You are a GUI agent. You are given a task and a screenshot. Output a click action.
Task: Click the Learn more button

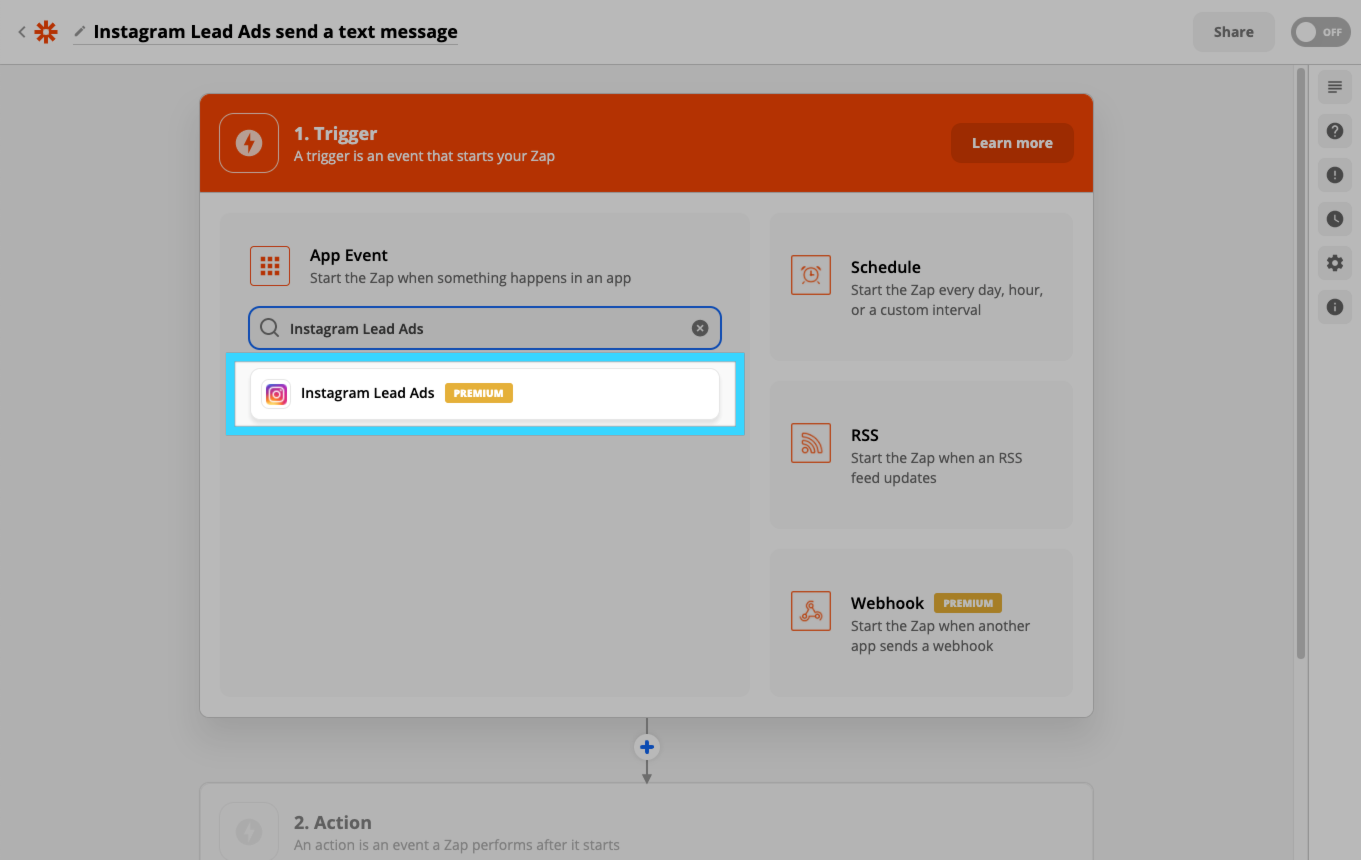click(1012, 143)
